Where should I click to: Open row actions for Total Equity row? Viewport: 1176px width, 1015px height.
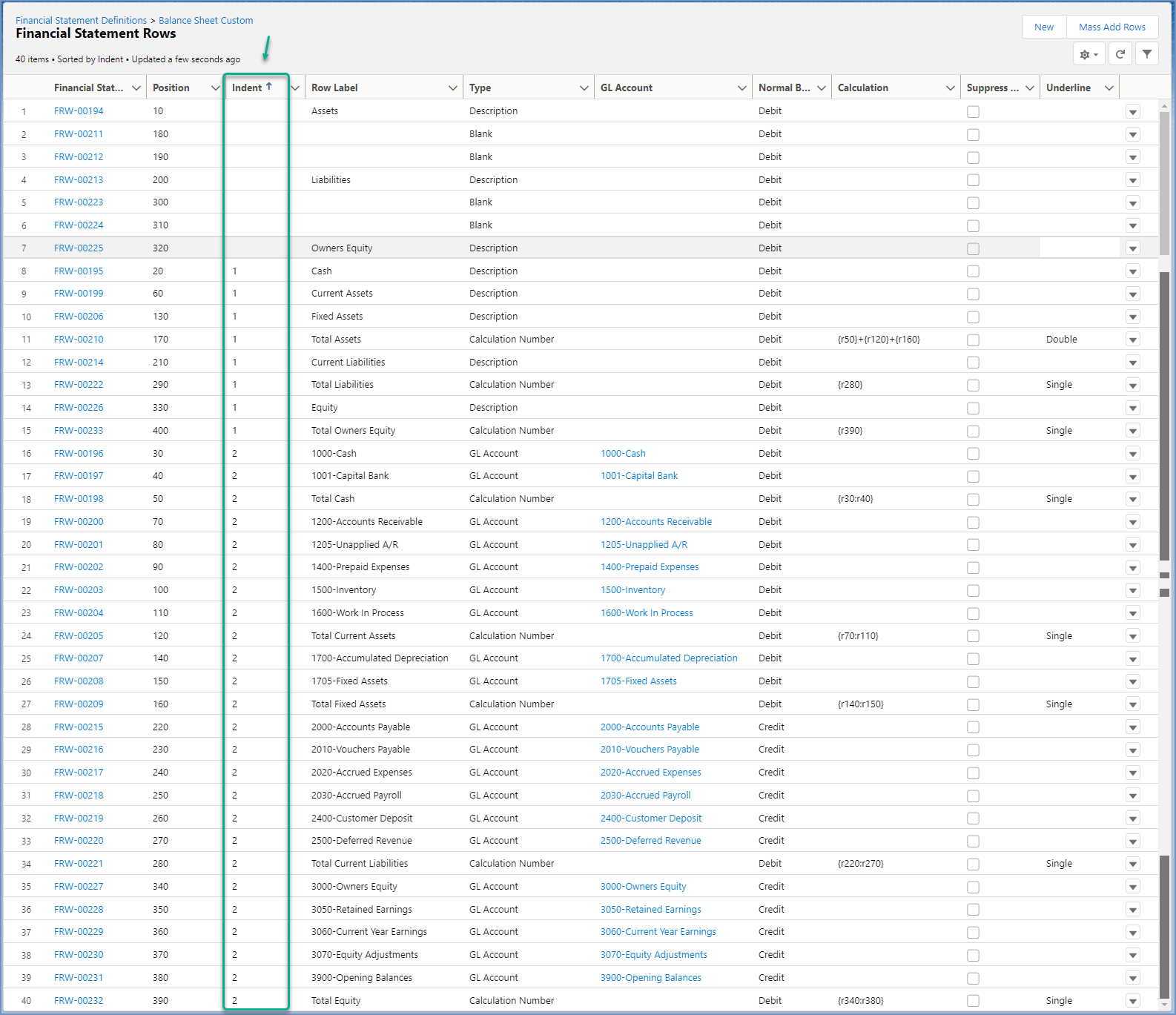point(1132,1001)
